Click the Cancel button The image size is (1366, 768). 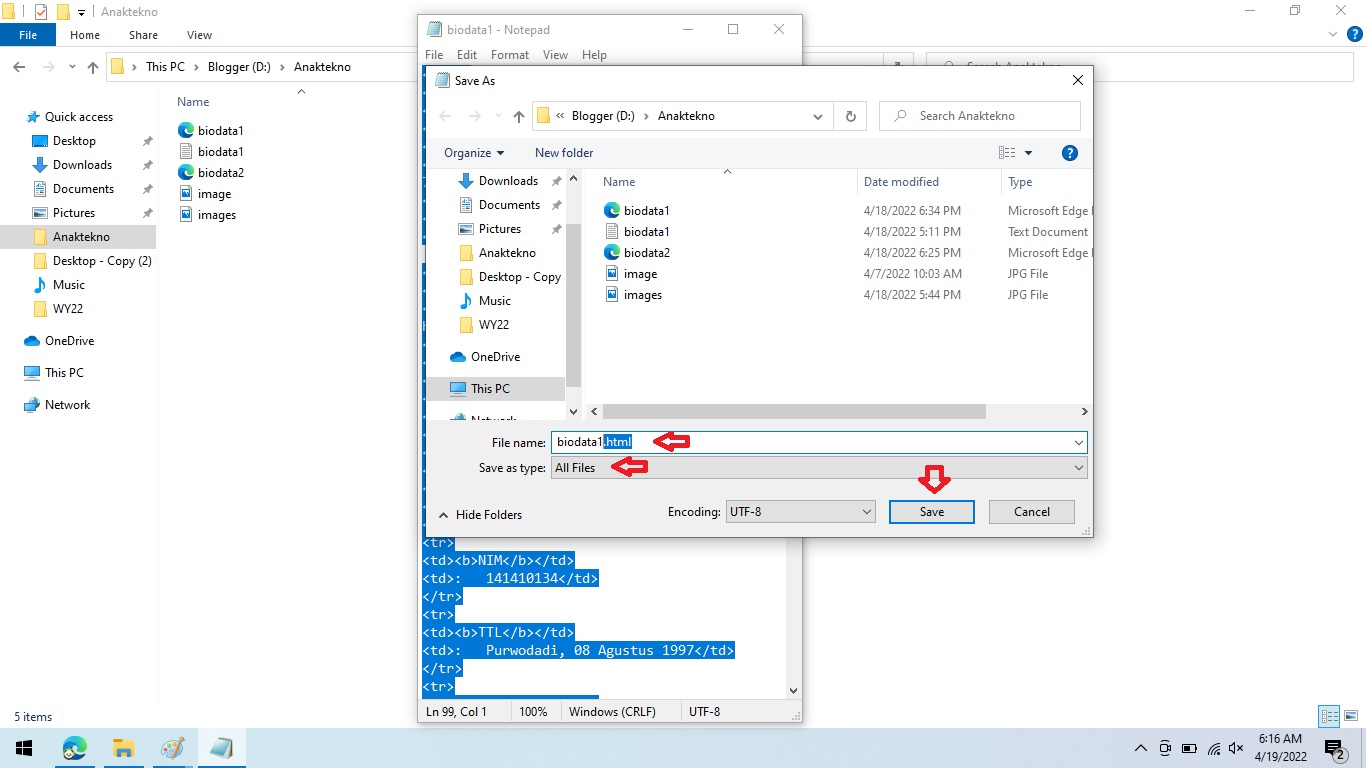(x=1031, y=511)
